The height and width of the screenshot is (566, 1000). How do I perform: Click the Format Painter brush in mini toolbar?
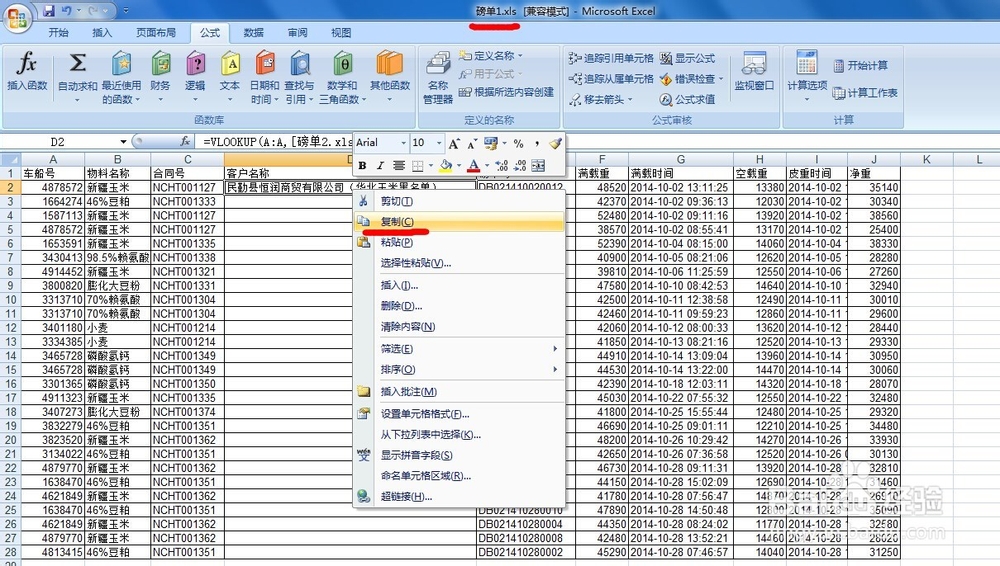pos(555,143)
